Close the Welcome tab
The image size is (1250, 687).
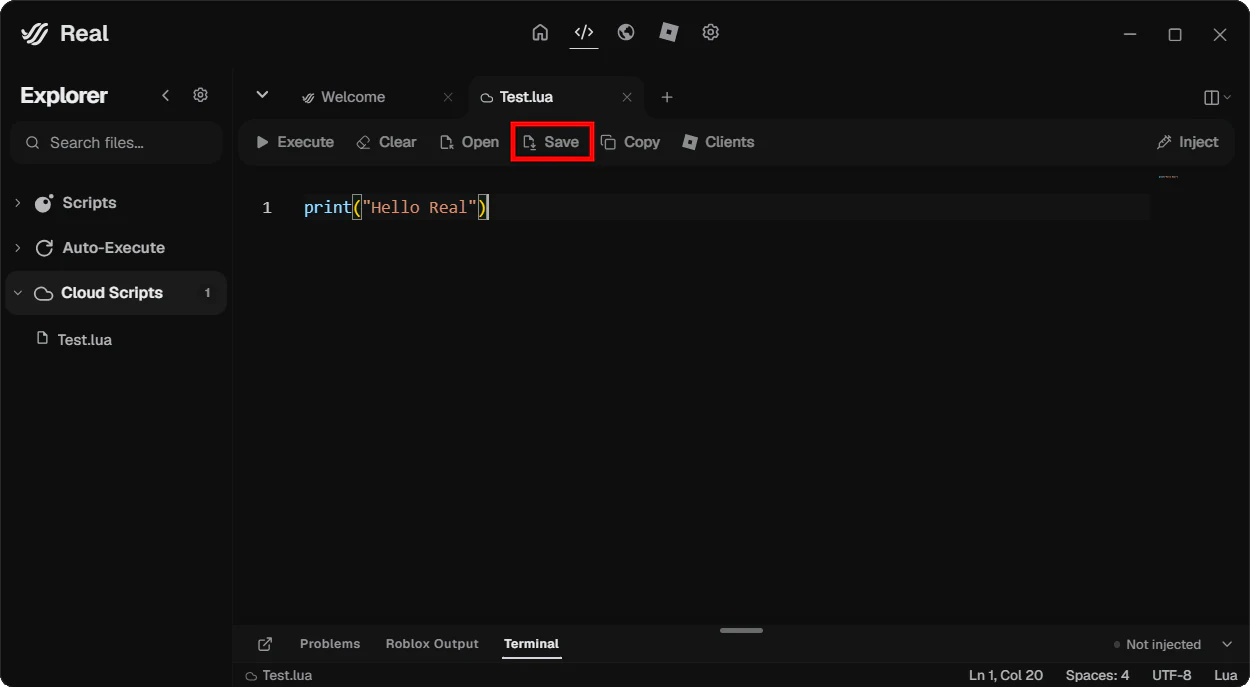tap(448, 97)
